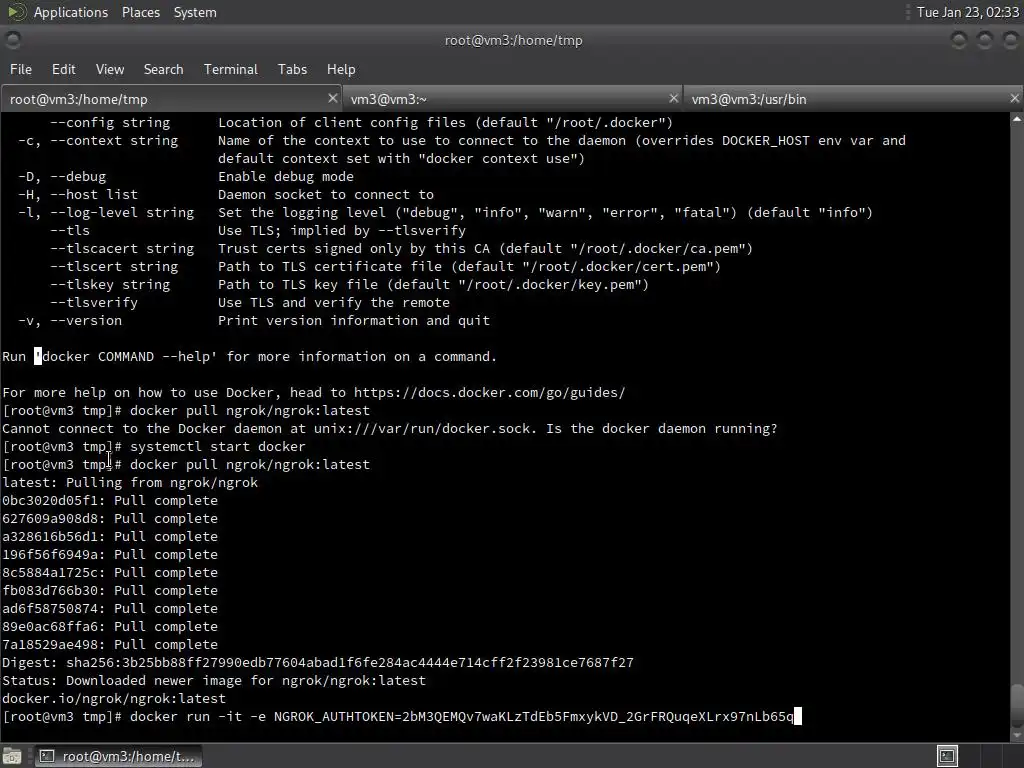Open the View menu

[x=110, y=69]
